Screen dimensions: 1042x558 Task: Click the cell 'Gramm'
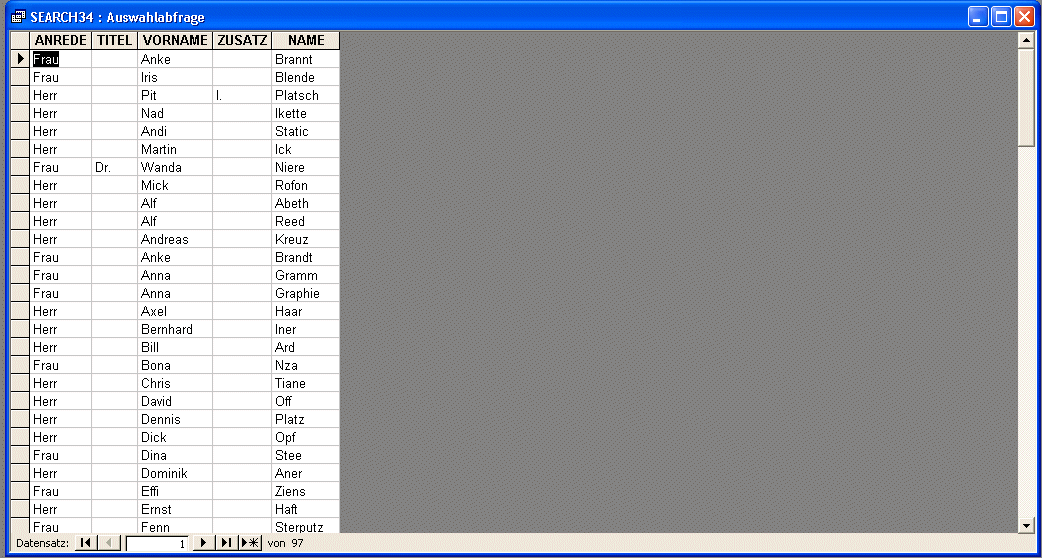pos(306,275)
